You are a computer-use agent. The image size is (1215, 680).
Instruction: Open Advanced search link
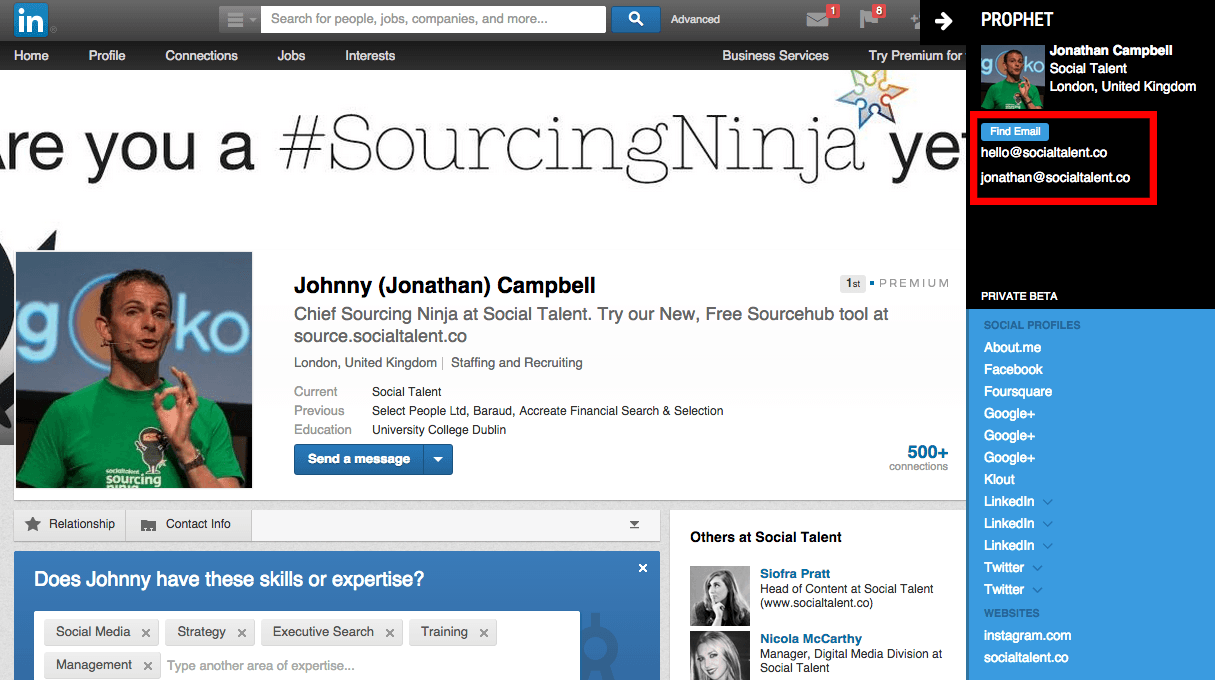(695, 19)
